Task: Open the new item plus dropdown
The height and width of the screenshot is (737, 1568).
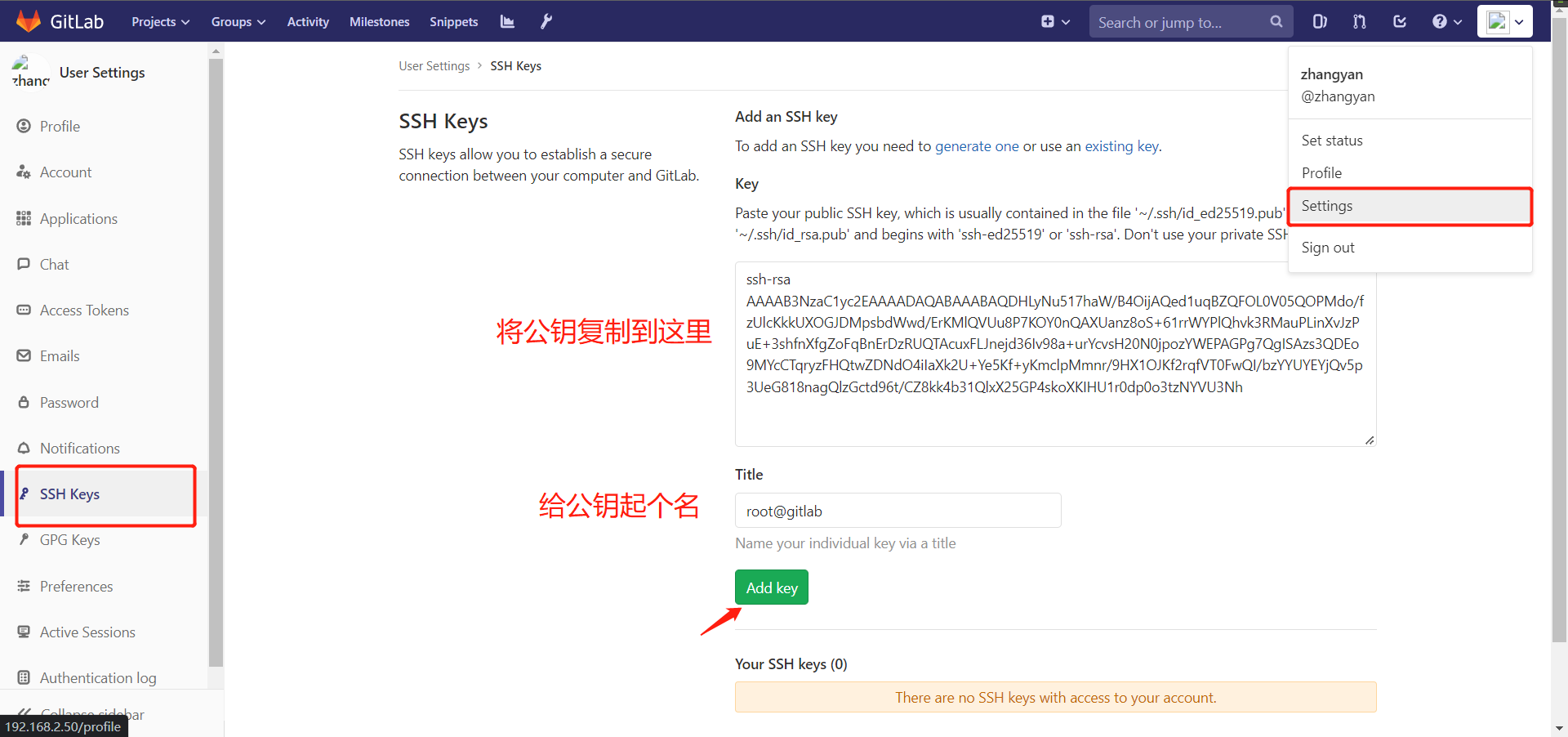Action: tap(1054, 22)
